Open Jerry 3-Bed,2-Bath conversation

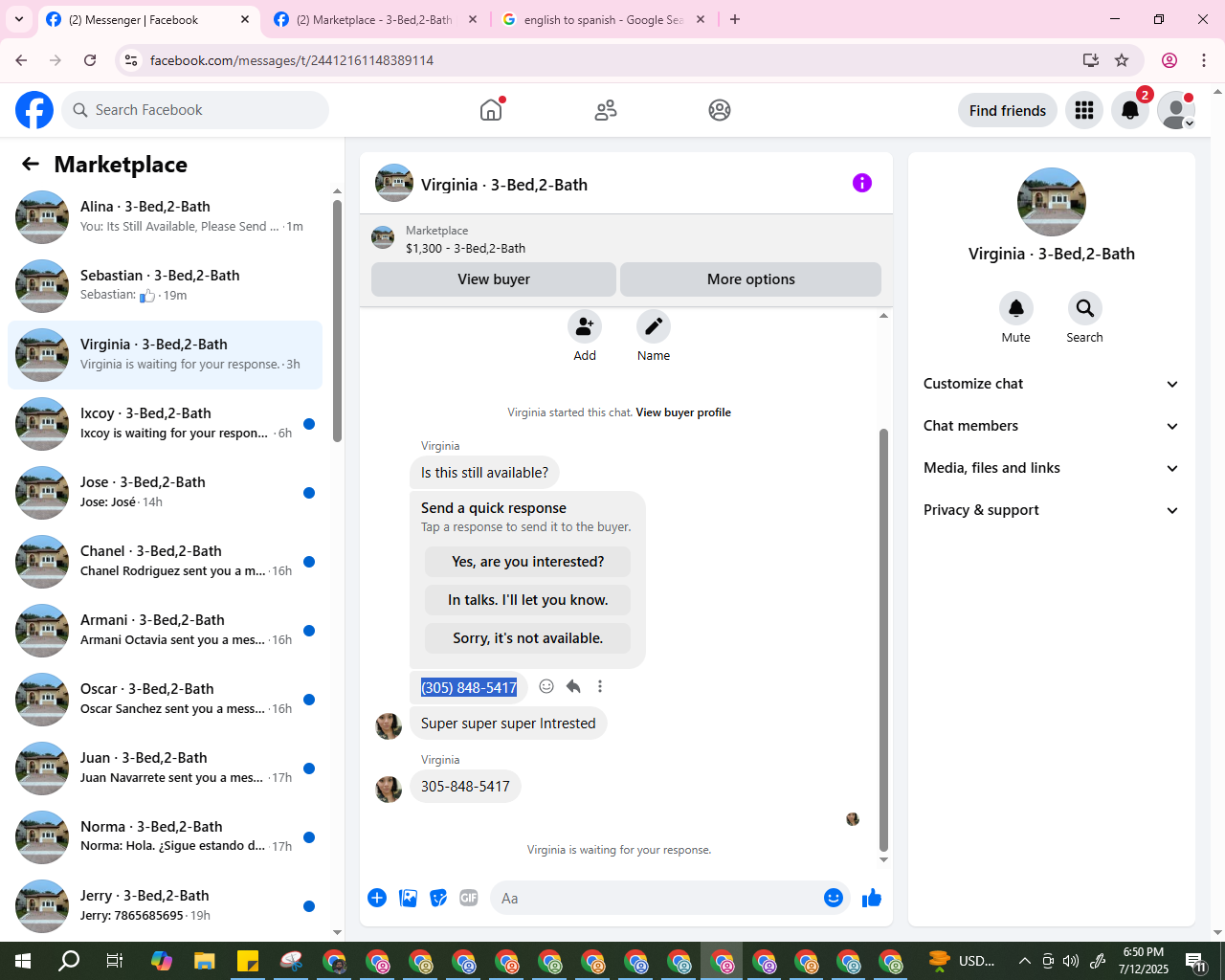pos(165,906)
